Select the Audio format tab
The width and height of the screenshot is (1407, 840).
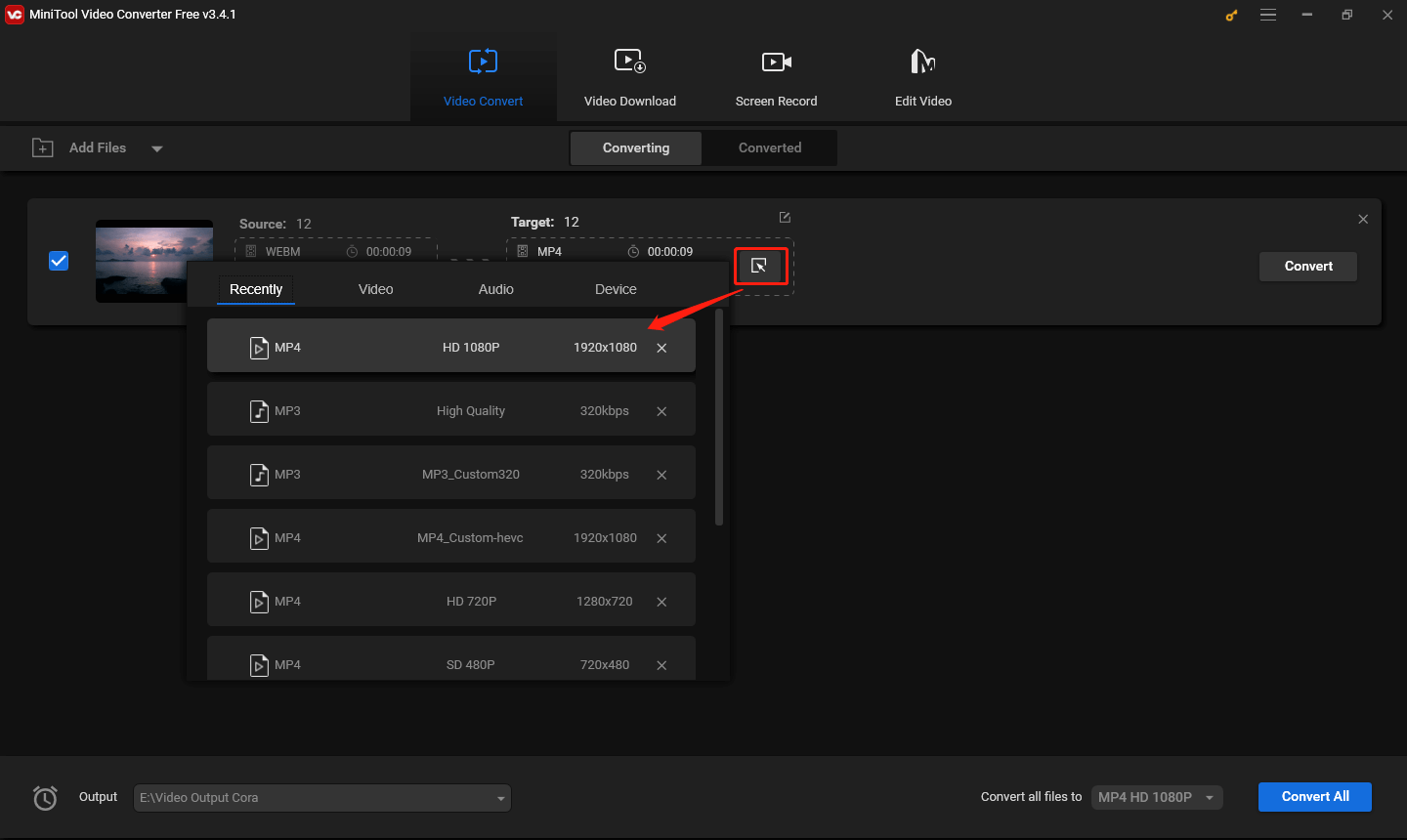pyautogui.click(x=496, y=289)
